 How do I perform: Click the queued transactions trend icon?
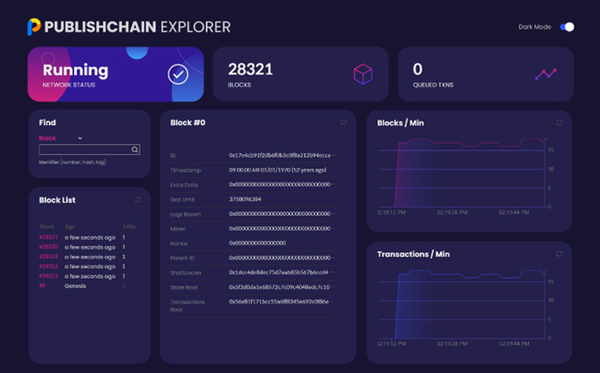tap(546, 74)
